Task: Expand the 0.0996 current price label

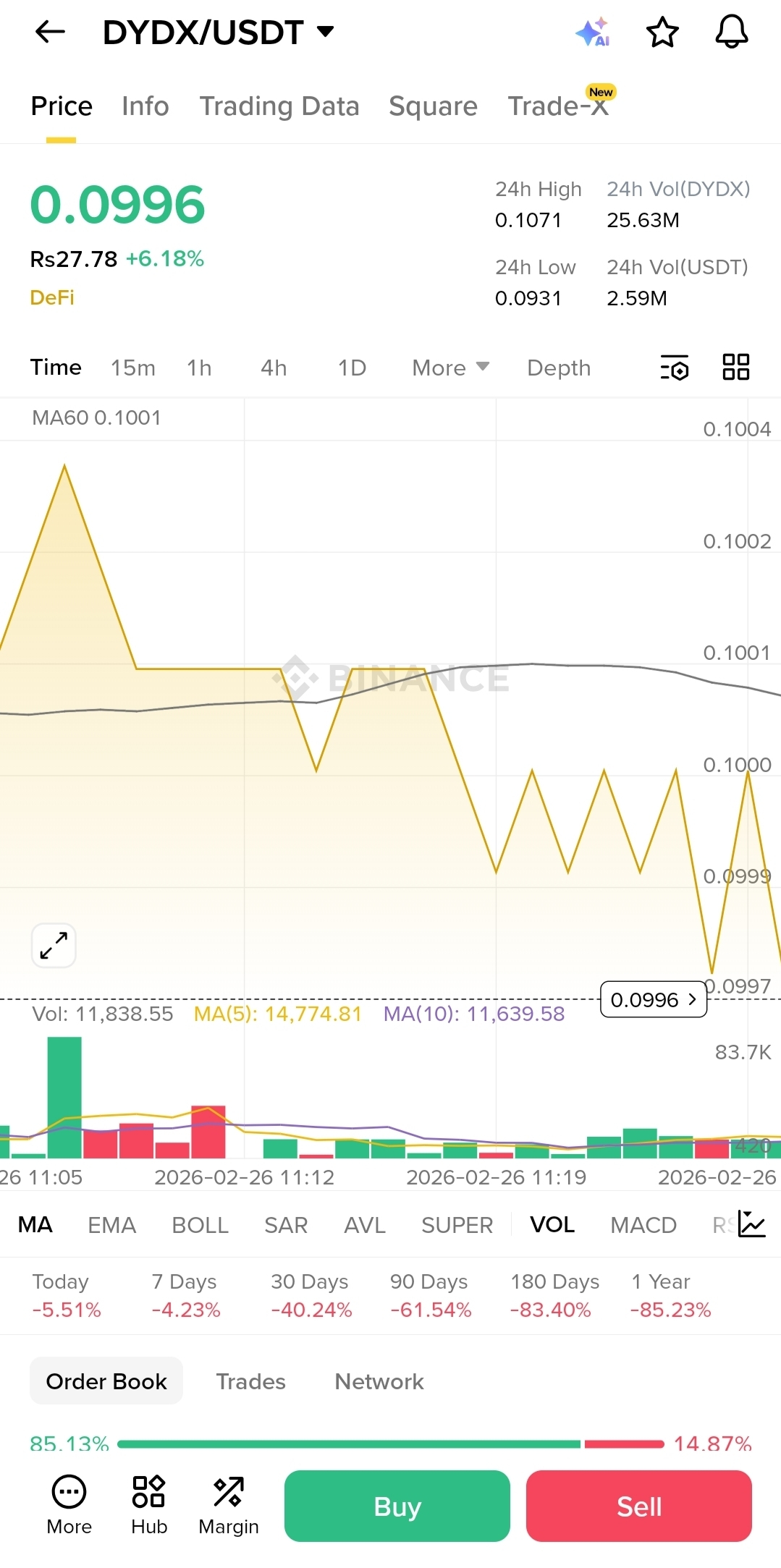Action: [654, 999]
